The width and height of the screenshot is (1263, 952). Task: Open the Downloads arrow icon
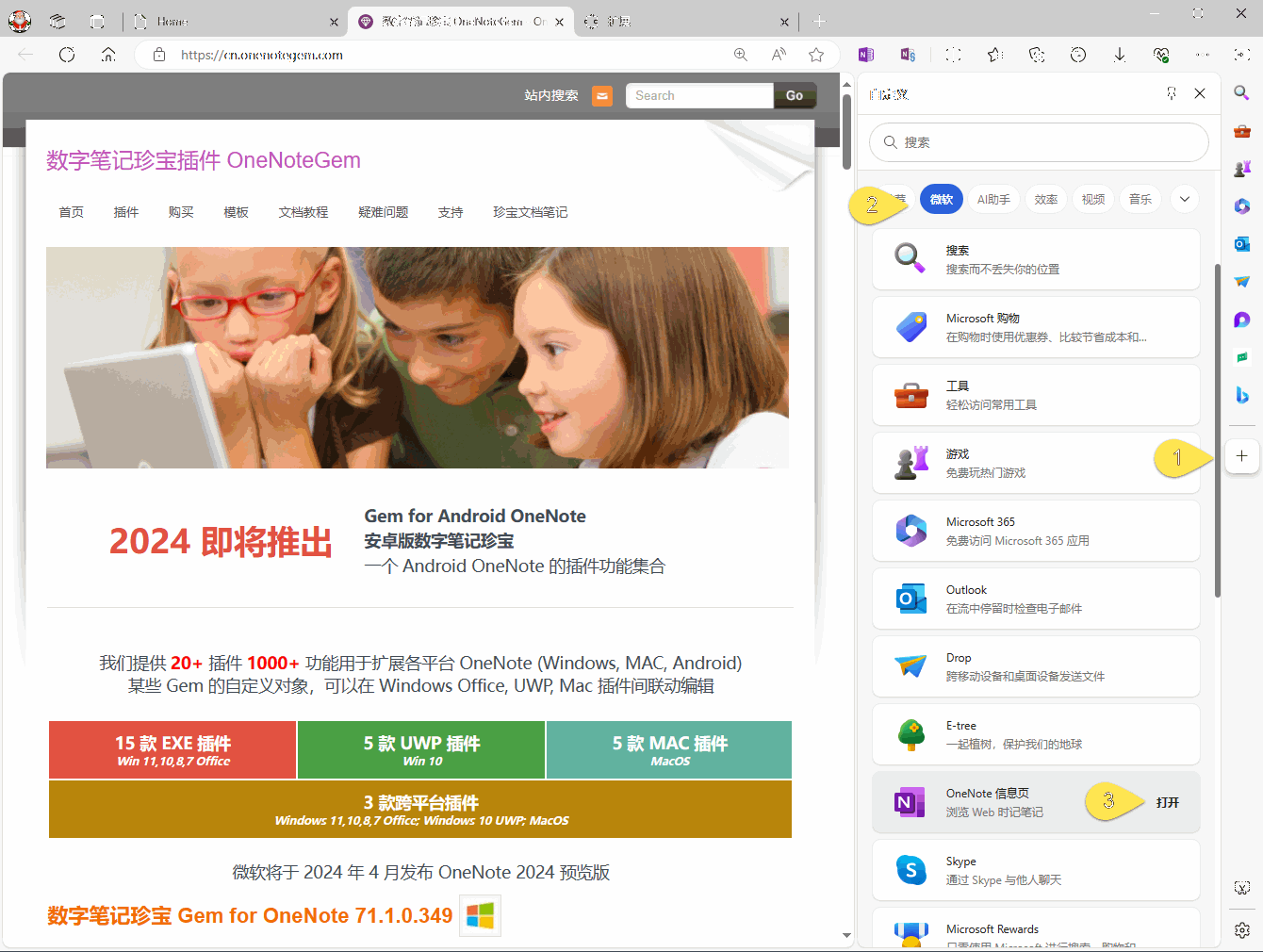[x=1120, y=55]
